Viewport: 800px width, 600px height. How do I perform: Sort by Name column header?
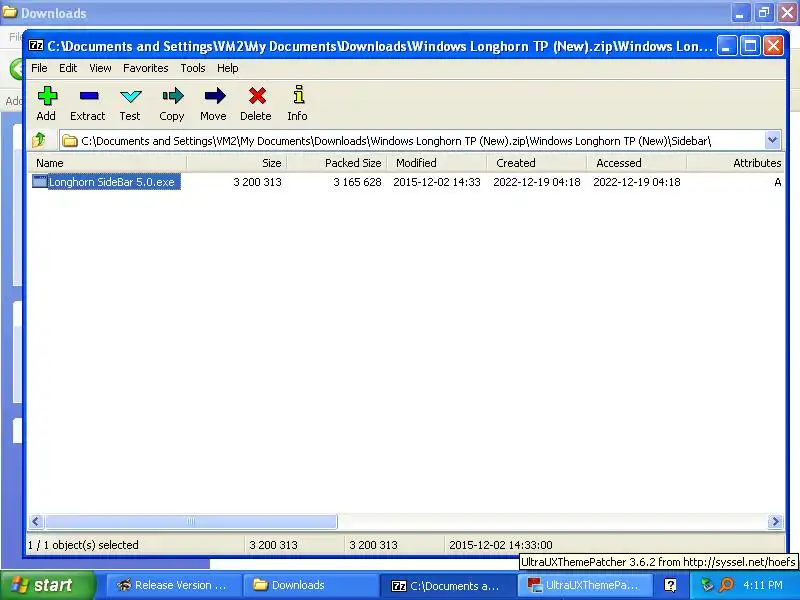107,163
